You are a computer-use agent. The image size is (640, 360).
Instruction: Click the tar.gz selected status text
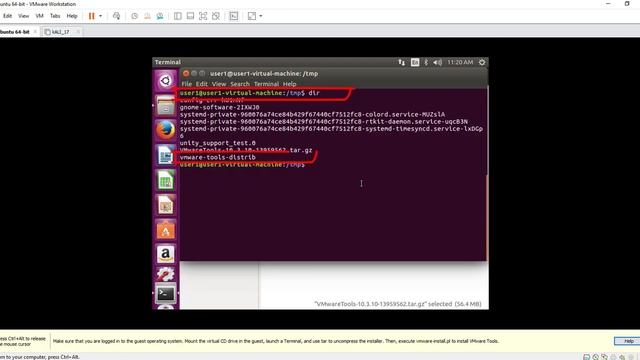point(398,304)
